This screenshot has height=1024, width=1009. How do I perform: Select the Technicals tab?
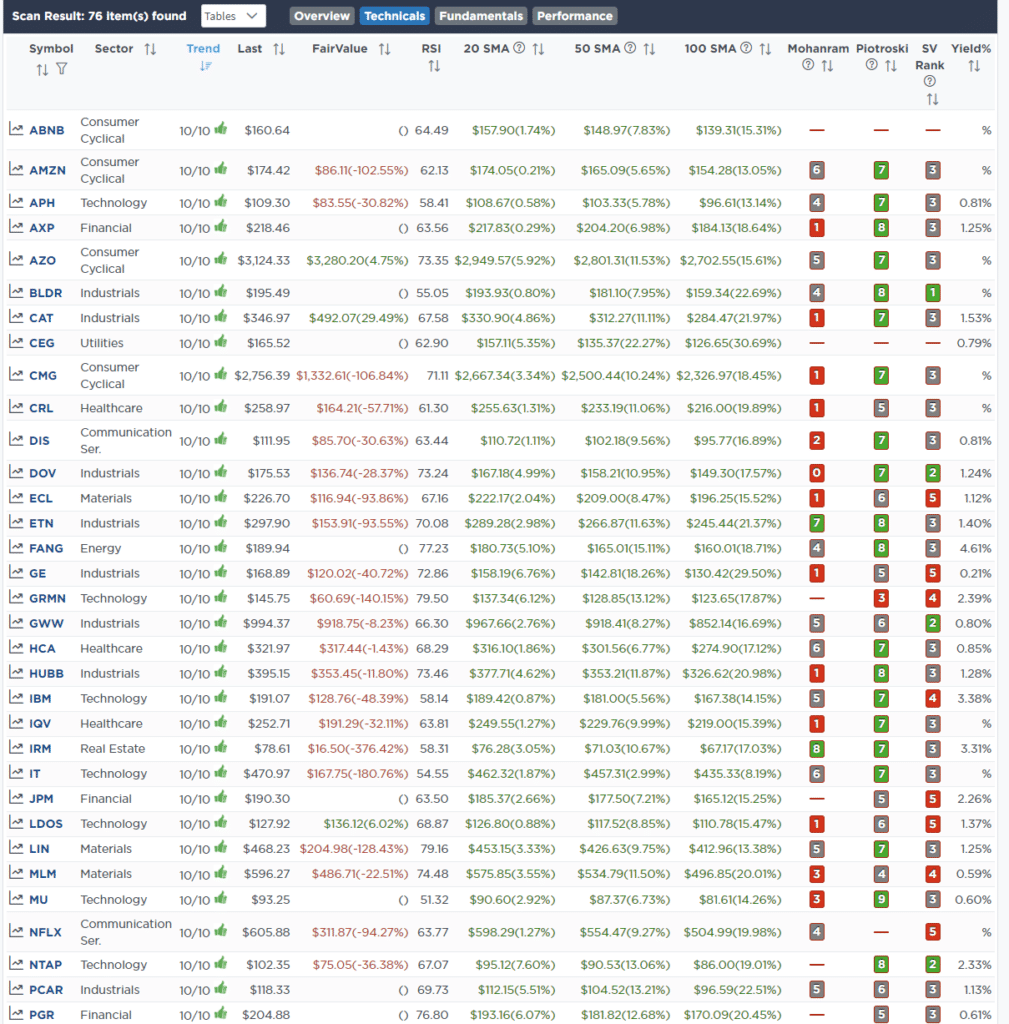pos(394,16)
